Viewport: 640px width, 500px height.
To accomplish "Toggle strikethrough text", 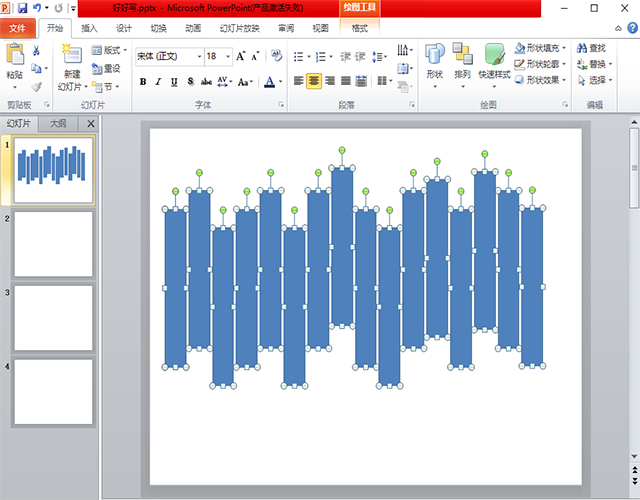I will 206,82.
